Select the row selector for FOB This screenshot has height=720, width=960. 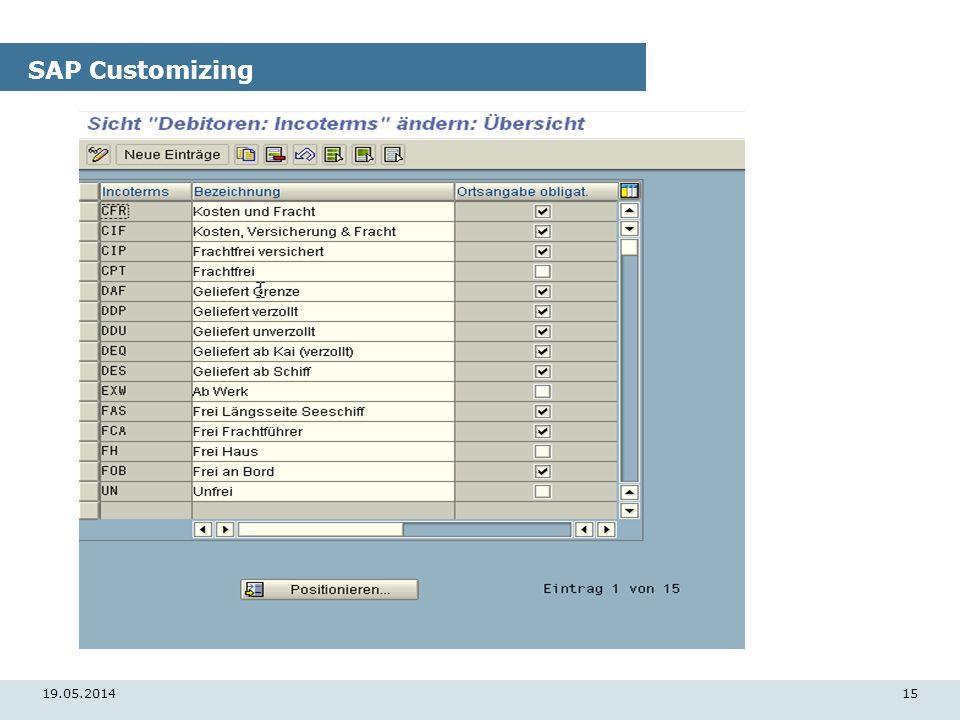89,471
